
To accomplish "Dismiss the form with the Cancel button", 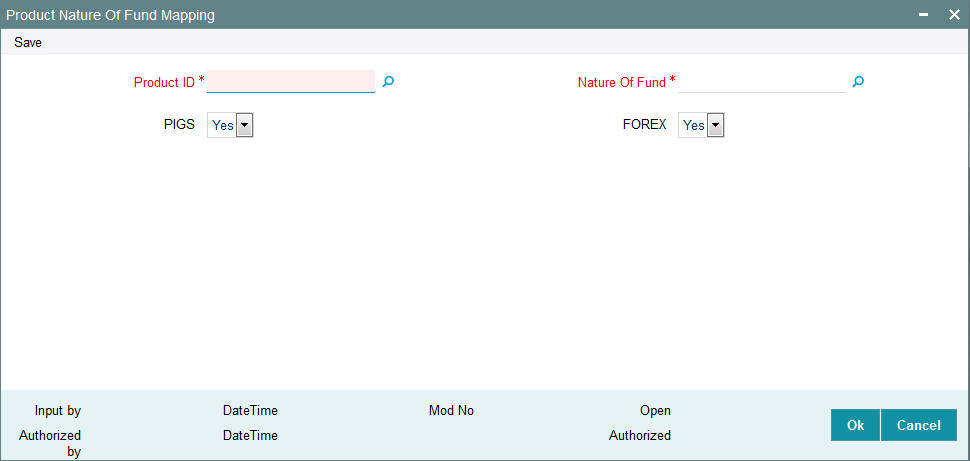I will click(919, 425).
